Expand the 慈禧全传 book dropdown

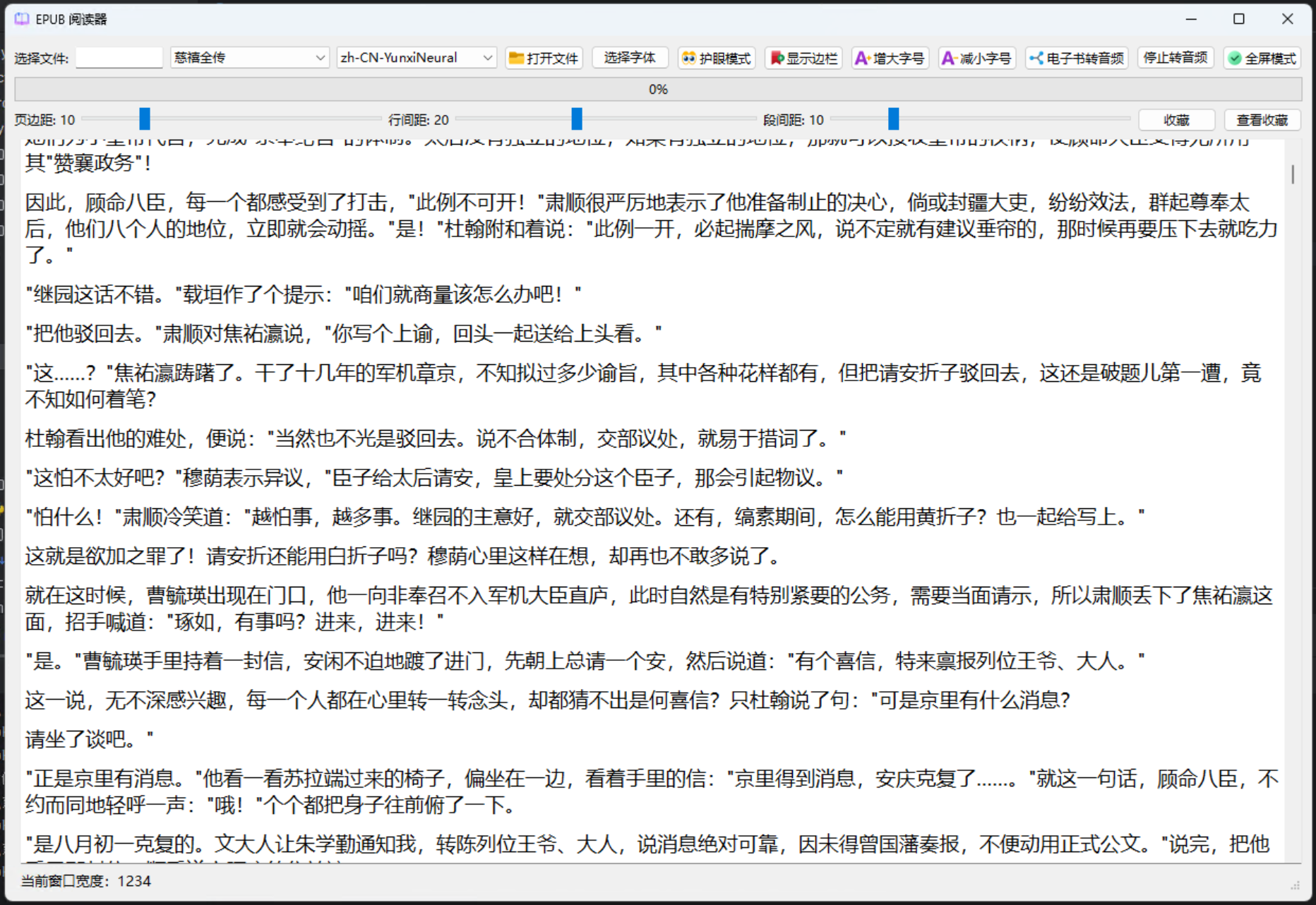point(250,57)
